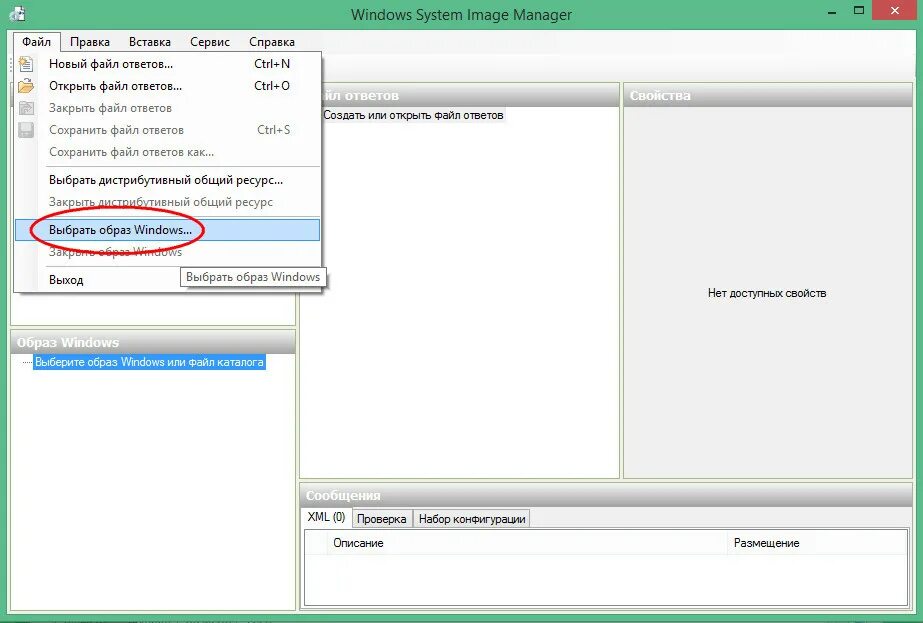Choose Выбрать дистрибутивный общий ресурс entry
The height and width of the screenshot is (623, 923).
point(168,180)
